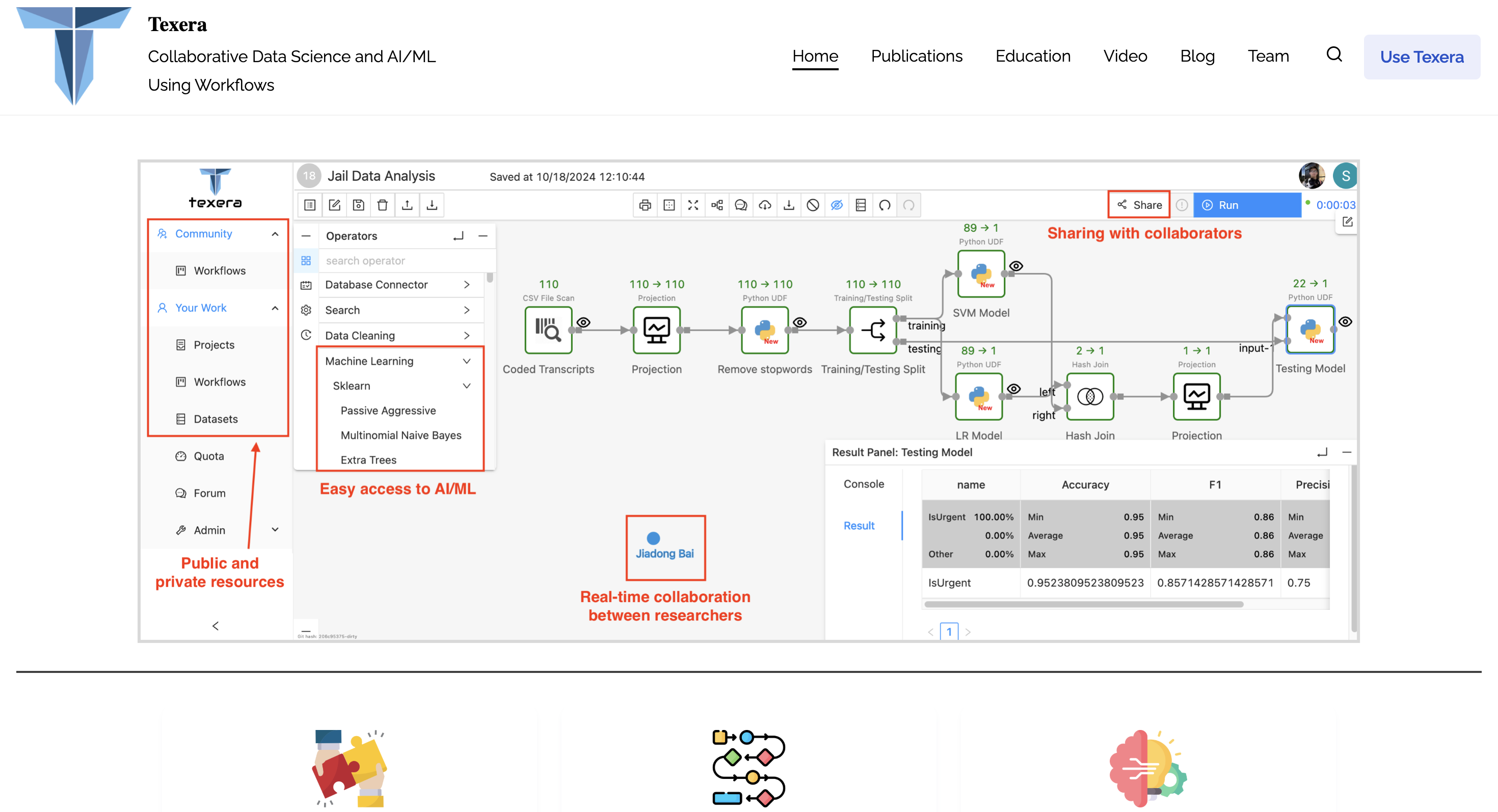Click the save disk icon in toolbar
Screen dimensions: 1498x812
tap(358, 205)
